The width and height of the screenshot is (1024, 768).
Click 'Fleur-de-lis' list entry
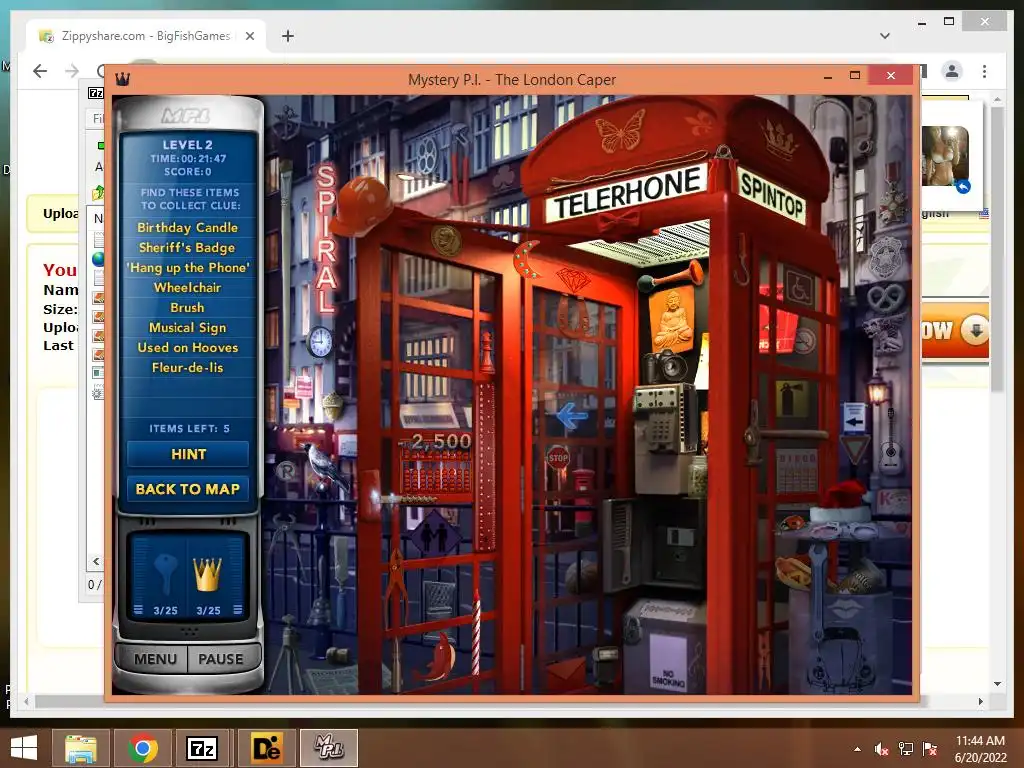click(187, 368)
